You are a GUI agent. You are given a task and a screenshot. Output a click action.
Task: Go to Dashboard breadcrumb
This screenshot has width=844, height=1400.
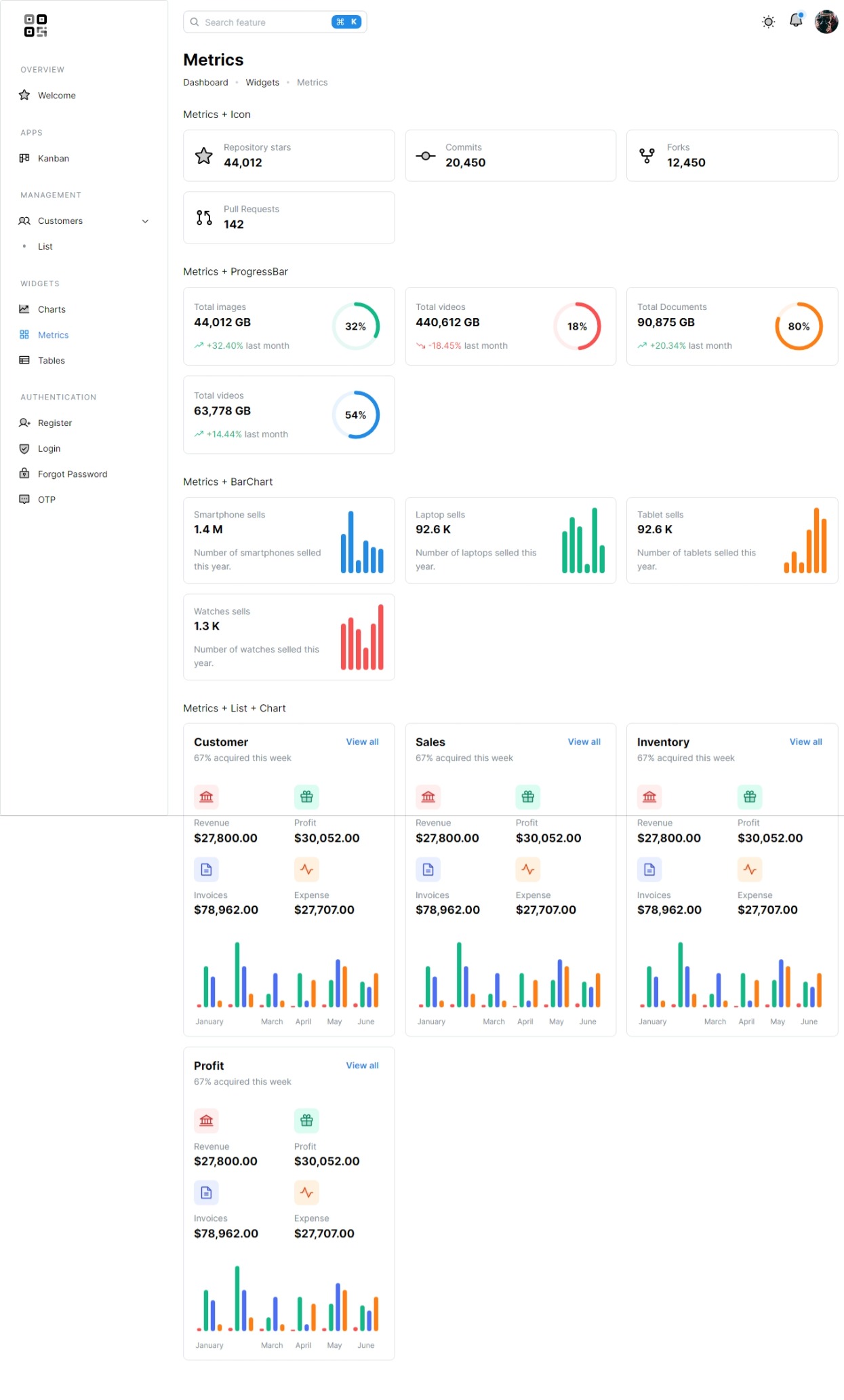(205, 82)
